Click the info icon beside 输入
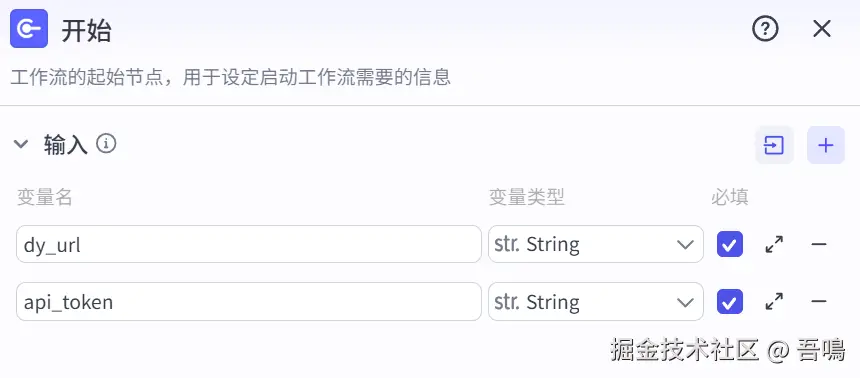 (x=106, y=144)
